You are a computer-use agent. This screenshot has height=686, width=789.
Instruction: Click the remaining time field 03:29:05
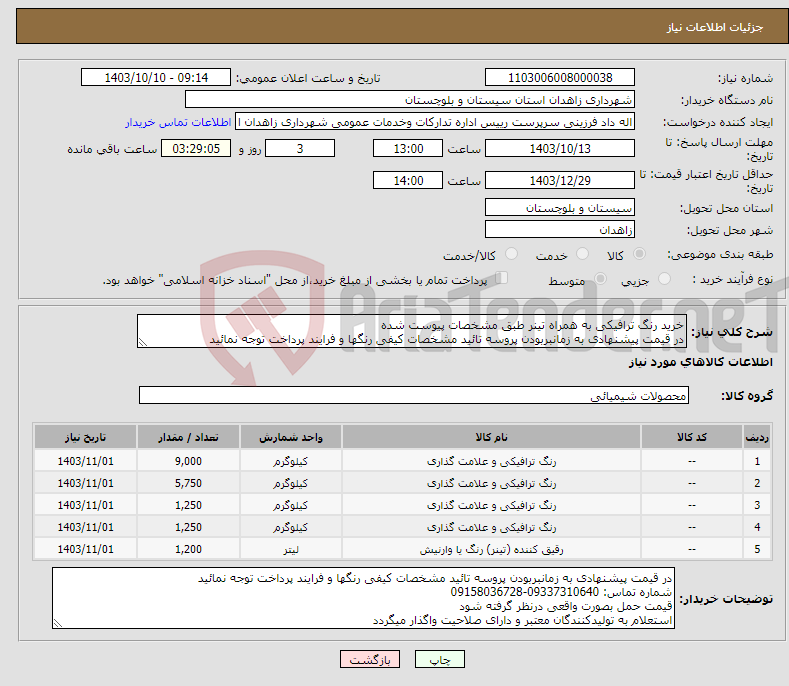[196, 148]
